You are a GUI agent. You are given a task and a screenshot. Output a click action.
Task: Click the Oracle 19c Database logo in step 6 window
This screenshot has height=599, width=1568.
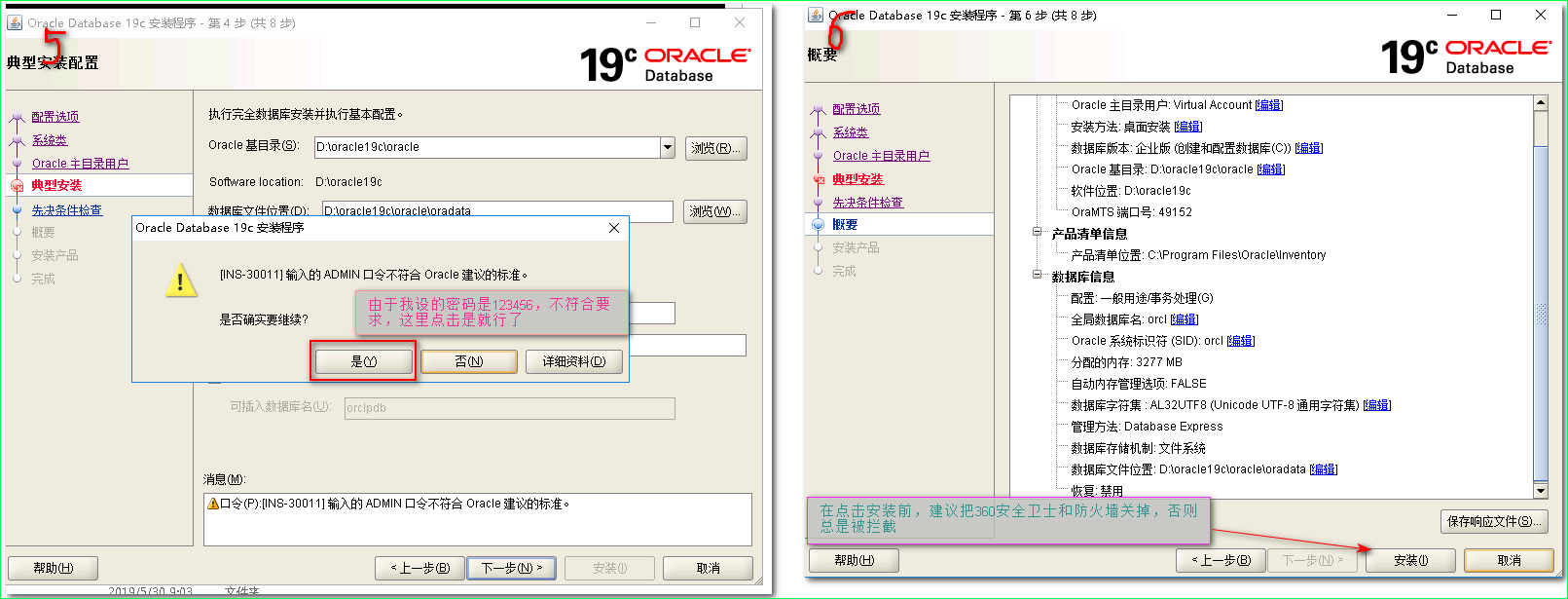(1467, 56)
